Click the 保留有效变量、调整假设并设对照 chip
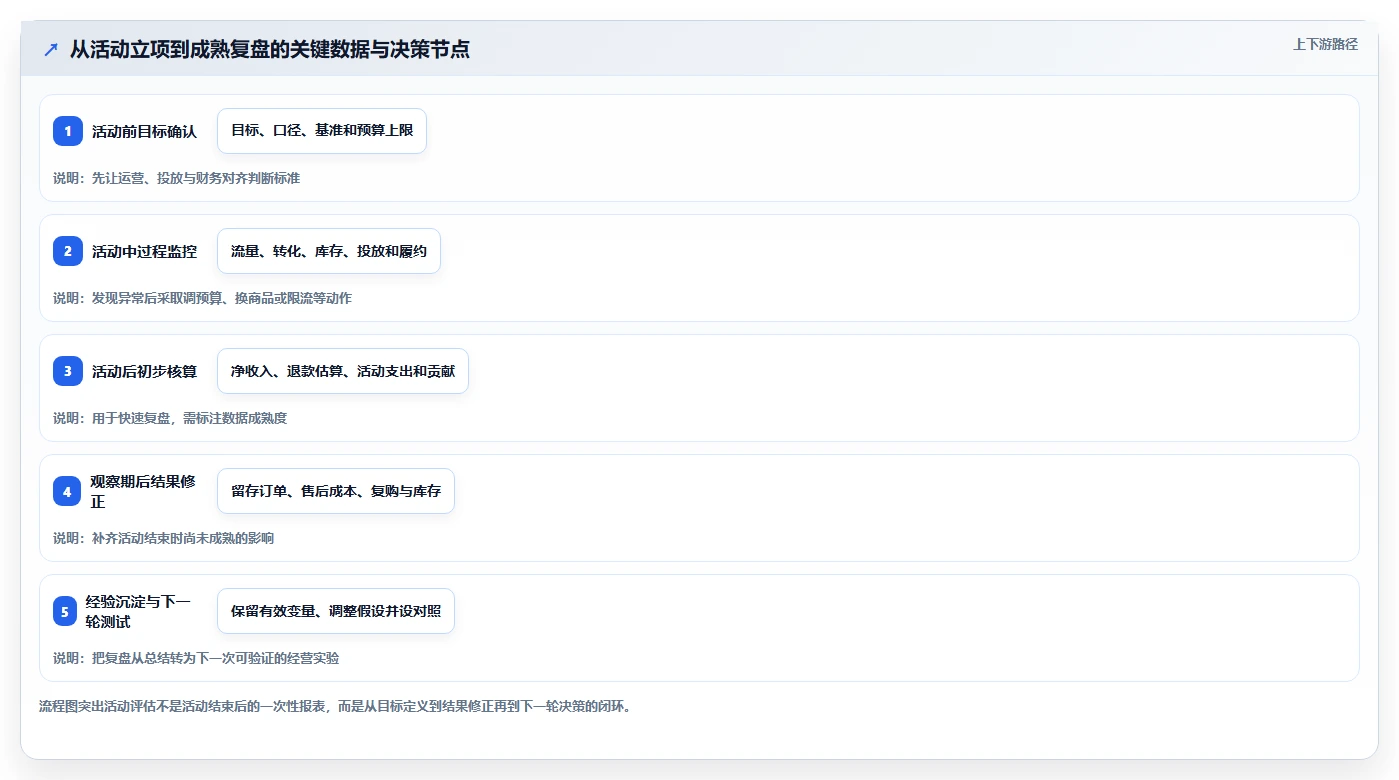The width and height of the screenshot is (1399, 780). [x=336, y=611]
